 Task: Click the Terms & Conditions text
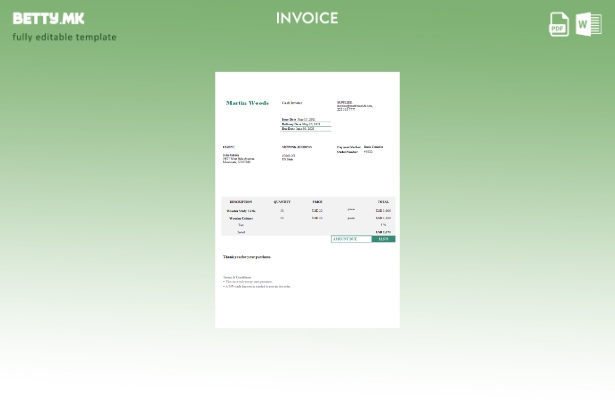click(237, 277)
